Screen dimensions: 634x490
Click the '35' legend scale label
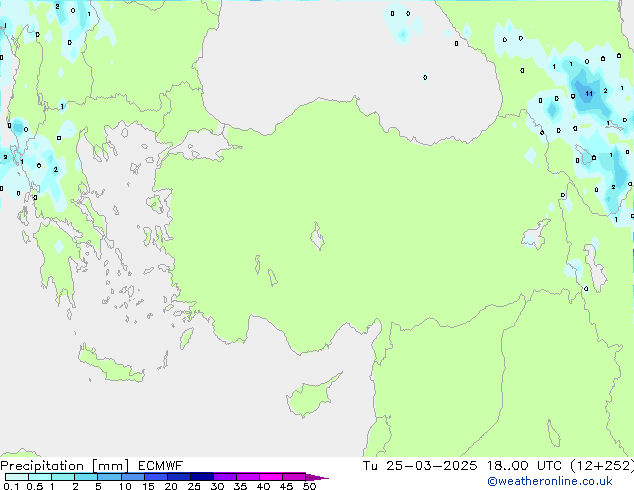[240, 486]
